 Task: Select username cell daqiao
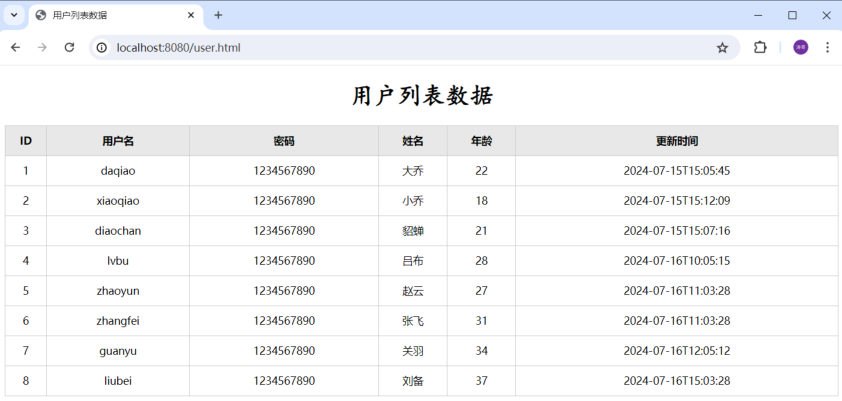pyautogui.click(x=118, y=171)
